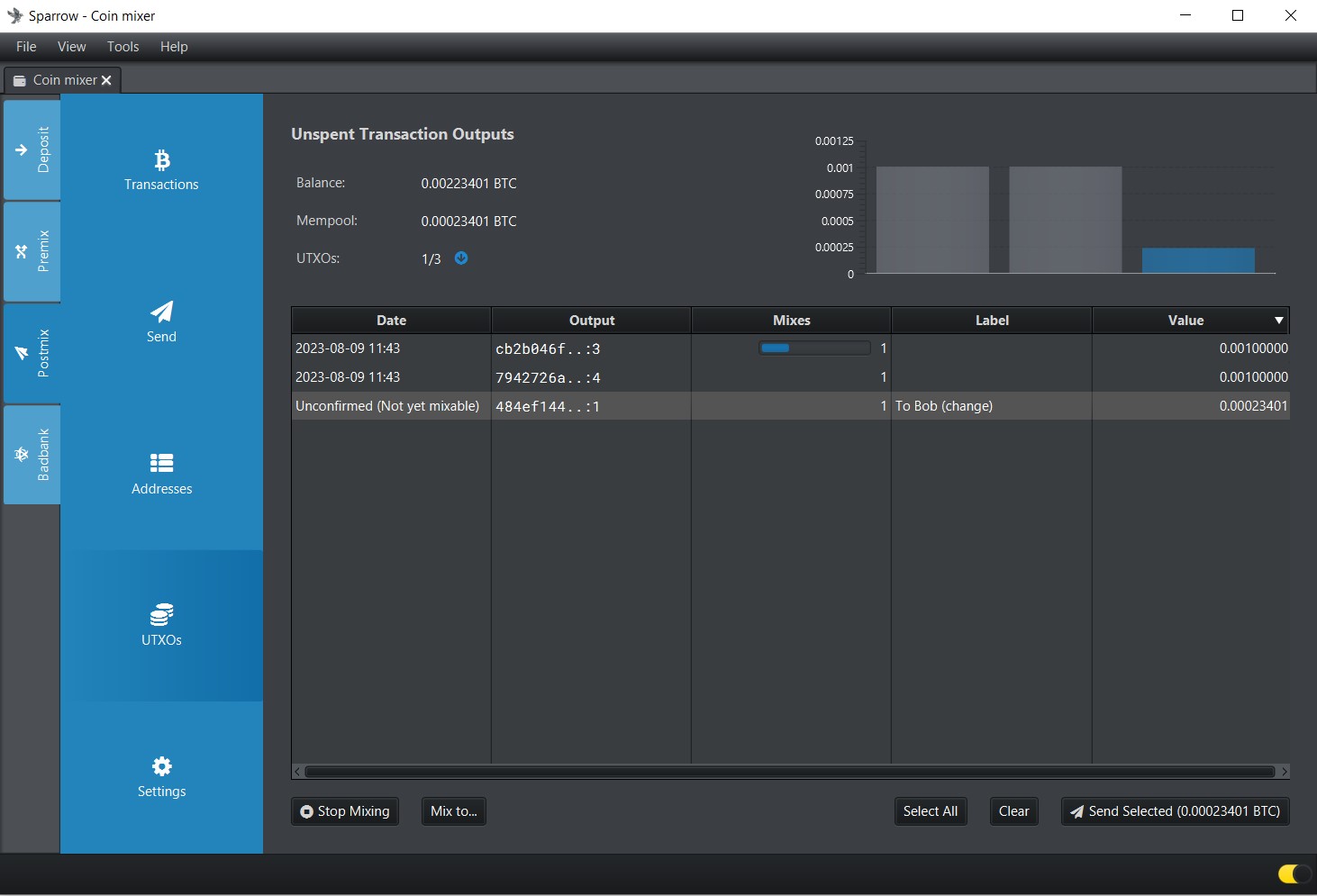The height and width of the screenshot is (896, 1317).
Task: Click the horizontal scrollbar under the table
Action: click(789, 772)
